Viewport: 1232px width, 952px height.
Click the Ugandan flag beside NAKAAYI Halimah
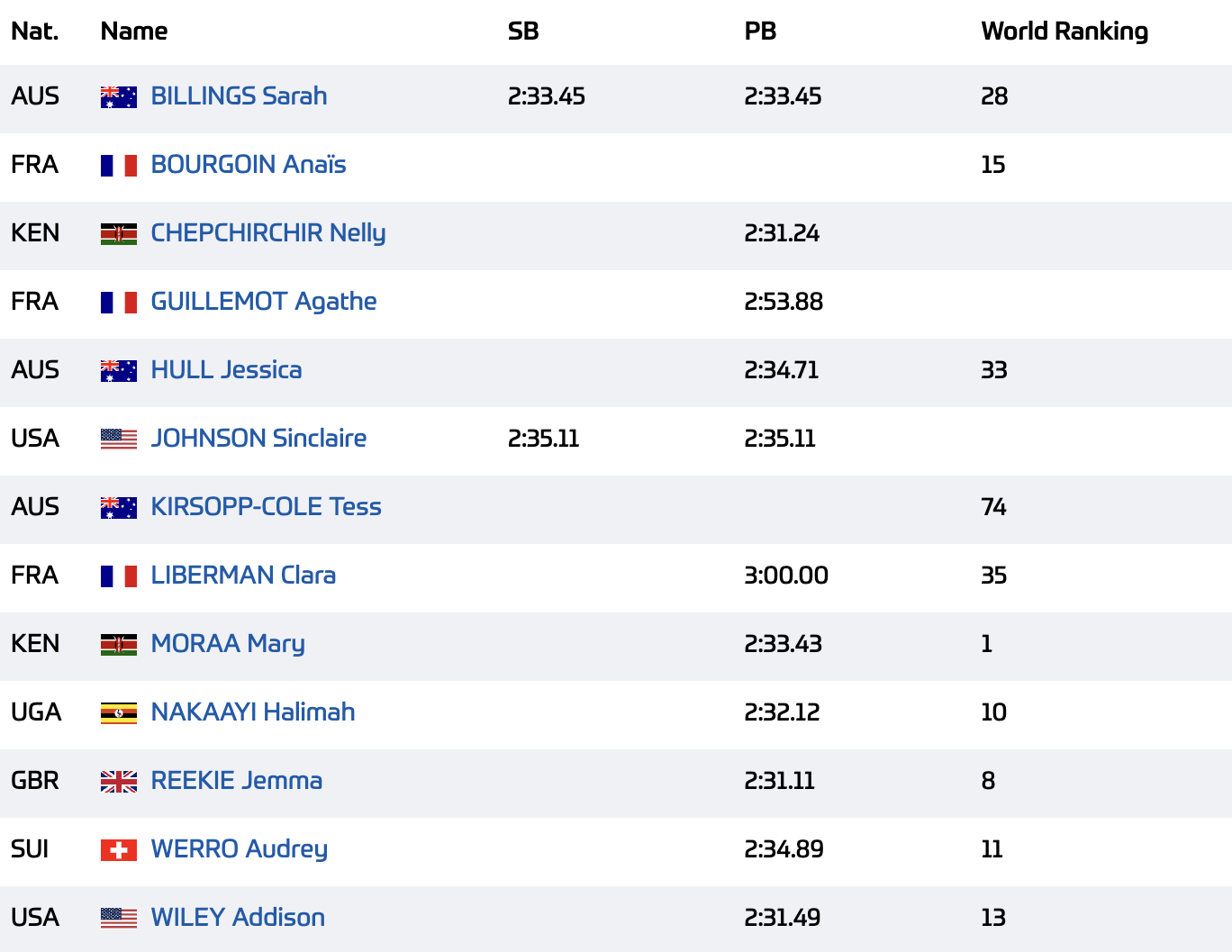pos(119,713)
